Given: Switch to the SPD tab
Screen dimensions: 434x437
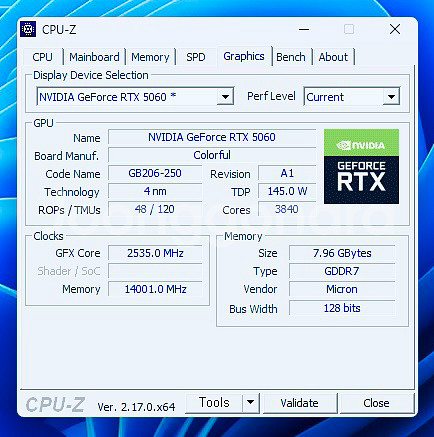Looking at the screenshot, I should point(196,57).
